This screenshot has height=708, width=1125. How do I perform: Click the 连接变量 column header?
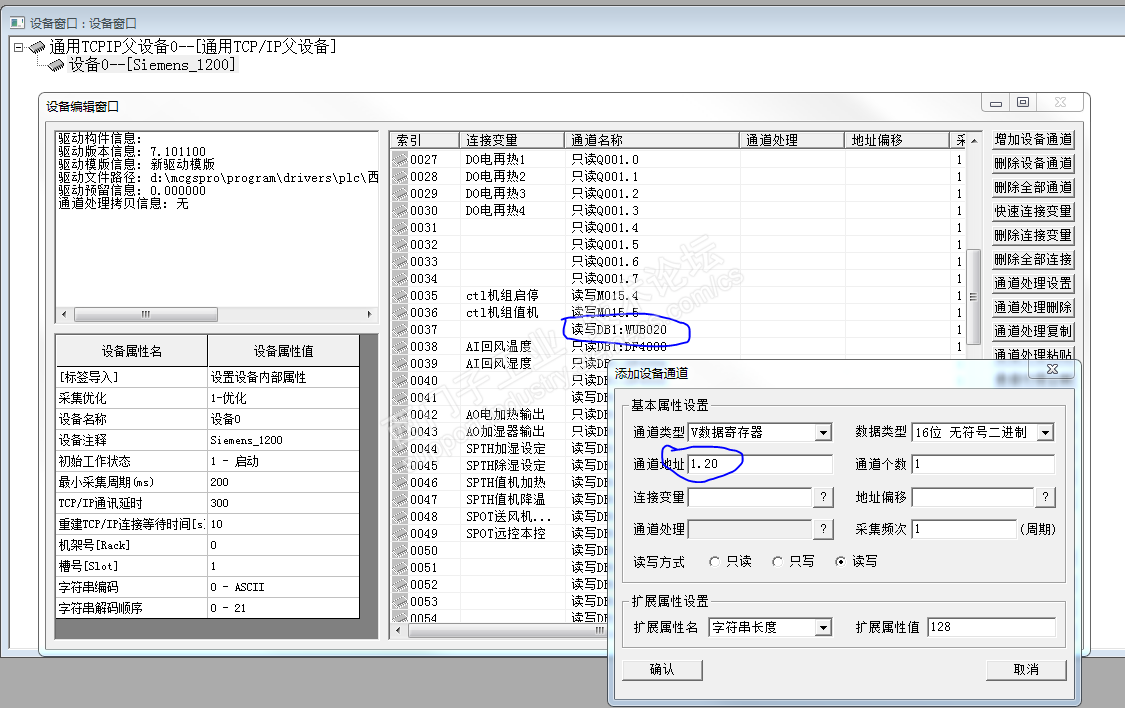point(512,141)
